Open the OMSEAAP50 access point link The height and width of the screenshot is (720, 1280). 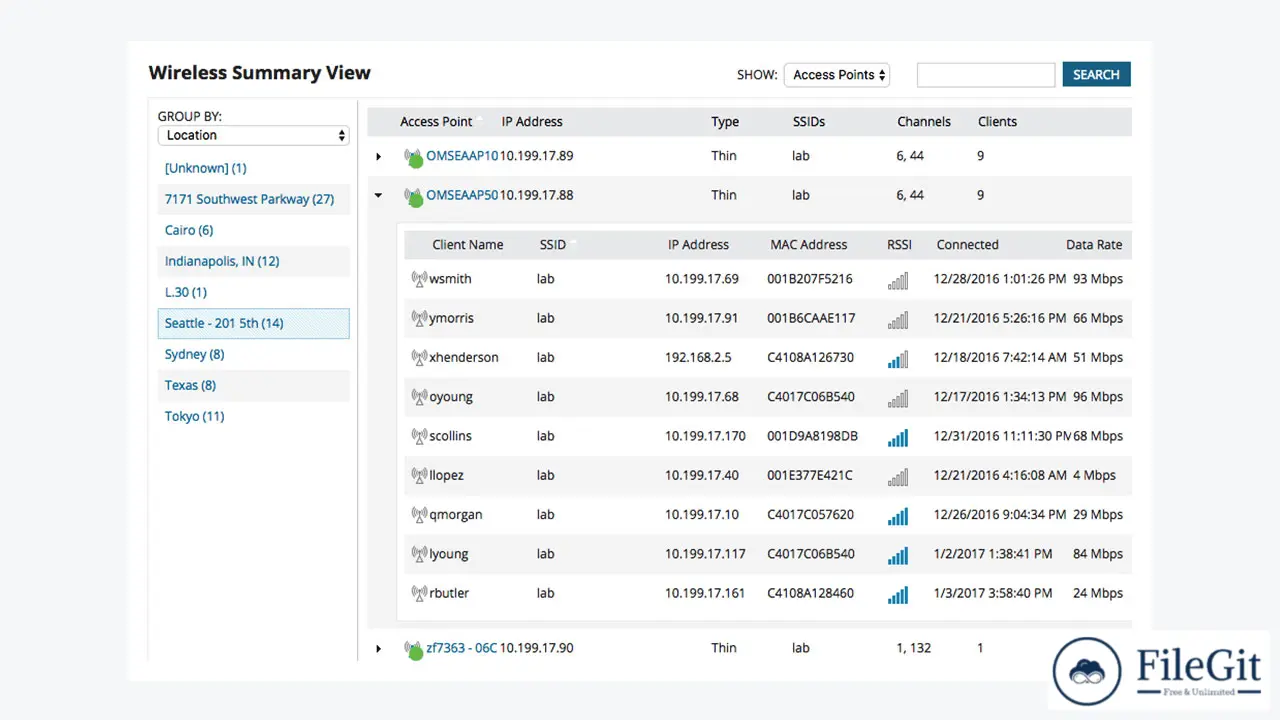point(462,196)
